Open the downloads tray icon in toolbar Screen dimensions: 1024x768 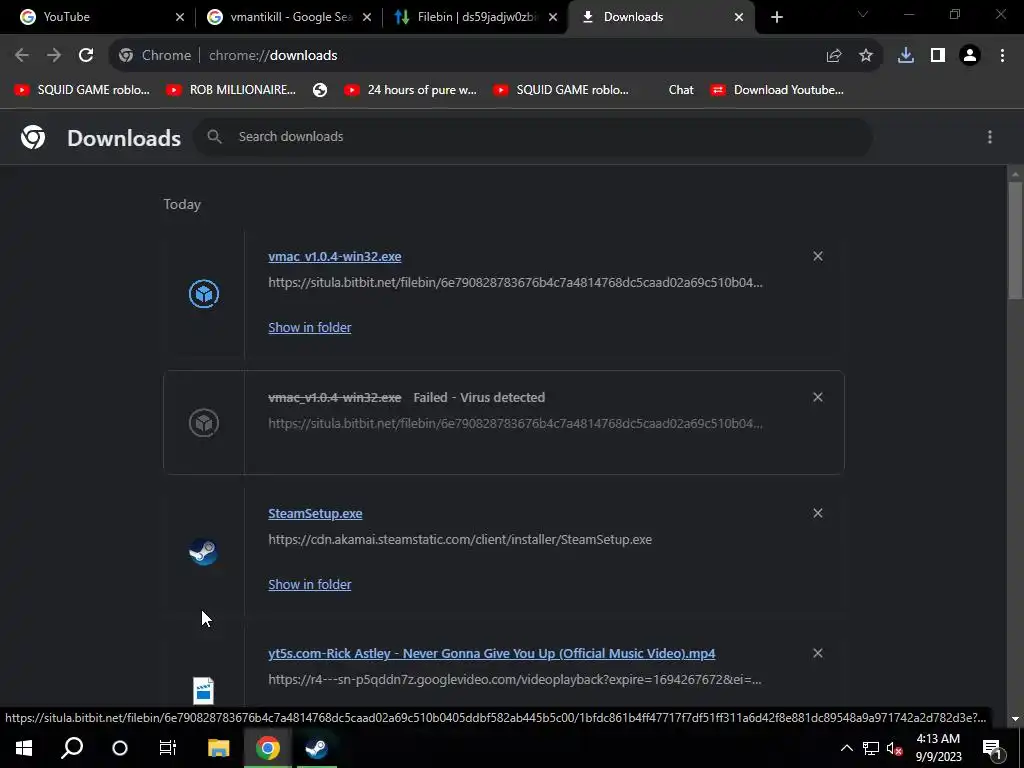[x=906, y=56]
